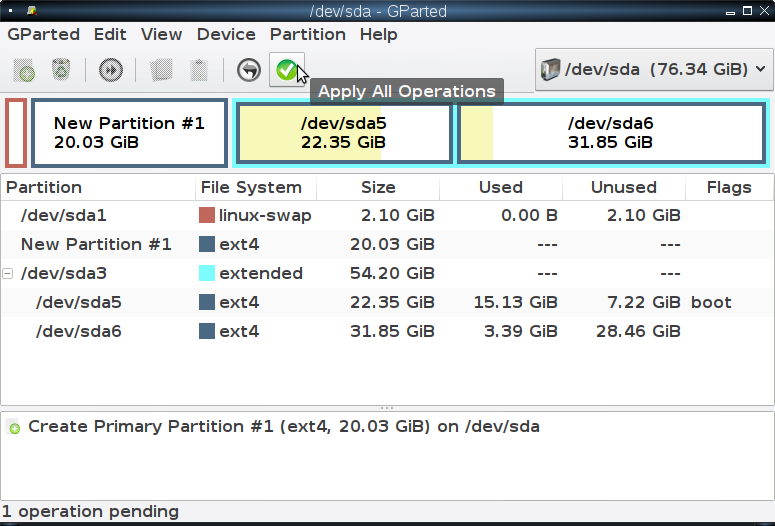Open the /dev/sda device selector dropdown
The height and width of the screenshot is (526, 775).
654,69
